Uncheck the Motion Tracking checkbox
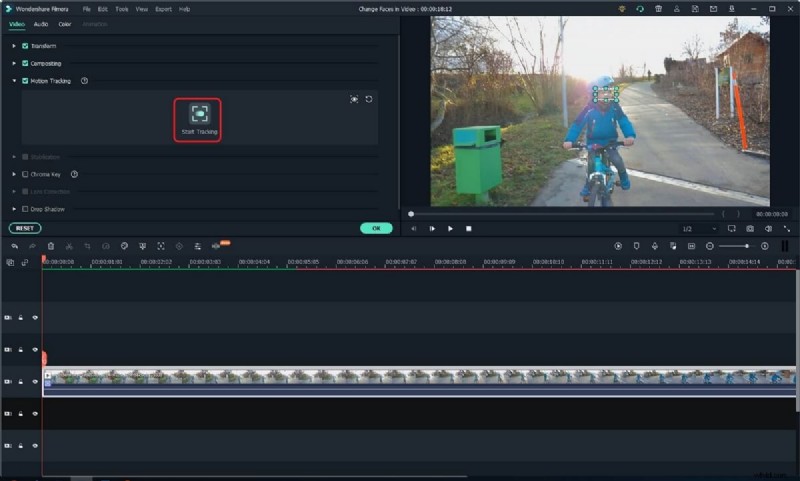The height and width of the screenshot is (481, 800). pos(25,81)
